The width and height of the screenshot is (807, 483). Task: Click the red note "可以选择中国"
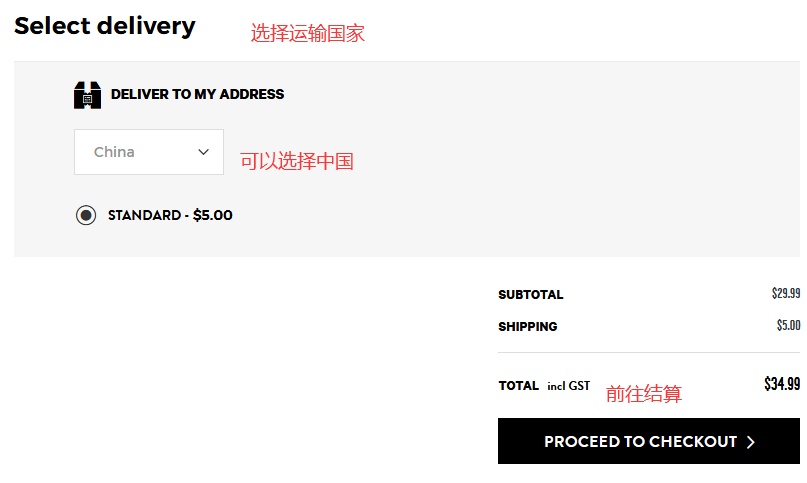click(x=296, y=161)
